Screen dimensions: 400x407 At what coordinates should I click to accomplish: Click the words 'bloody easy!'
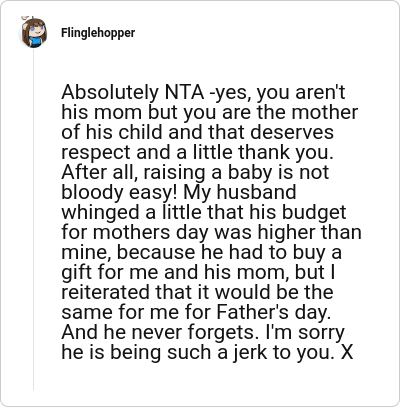tap(121, 192)
